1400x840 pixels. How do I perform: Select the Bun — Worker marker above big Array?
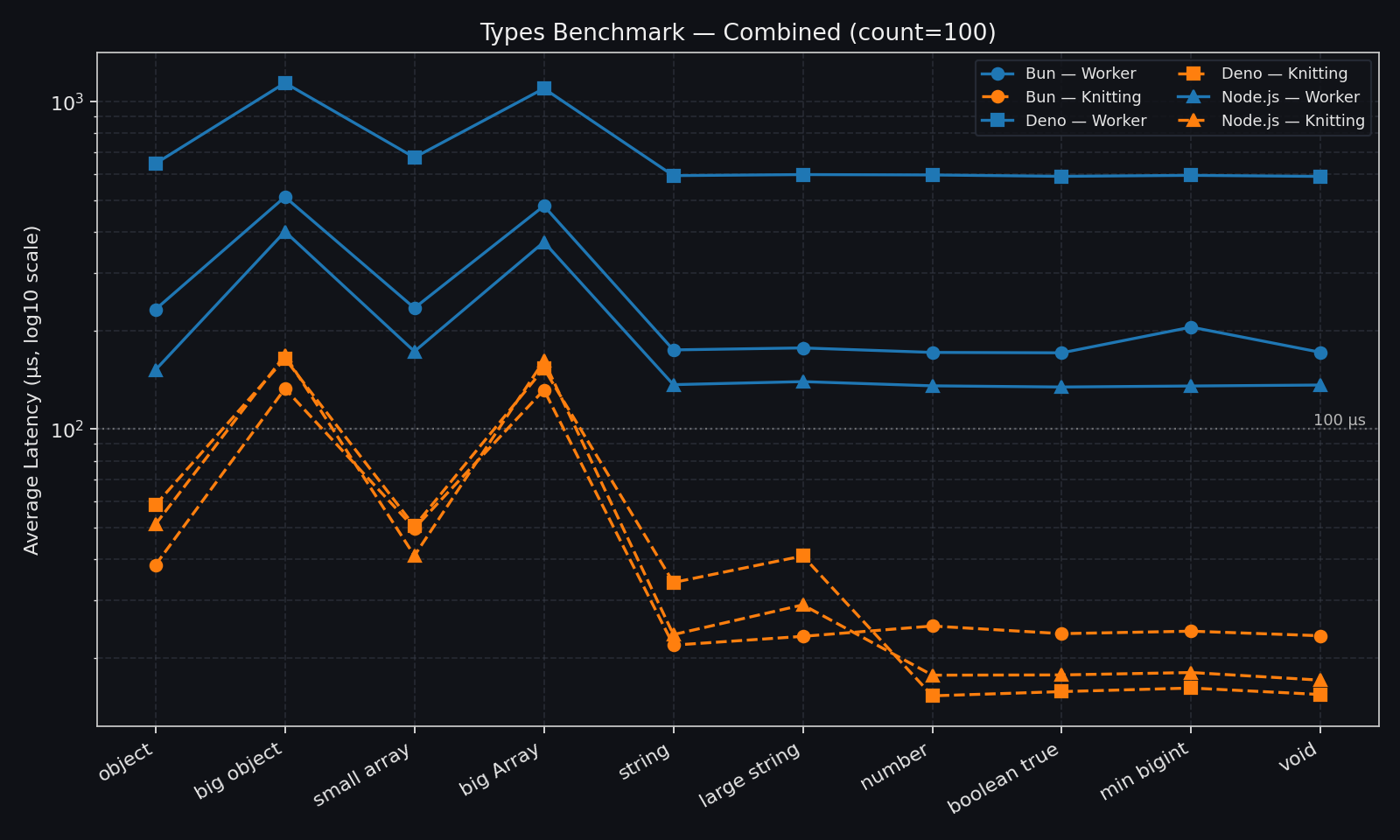(x=542, y=206)
